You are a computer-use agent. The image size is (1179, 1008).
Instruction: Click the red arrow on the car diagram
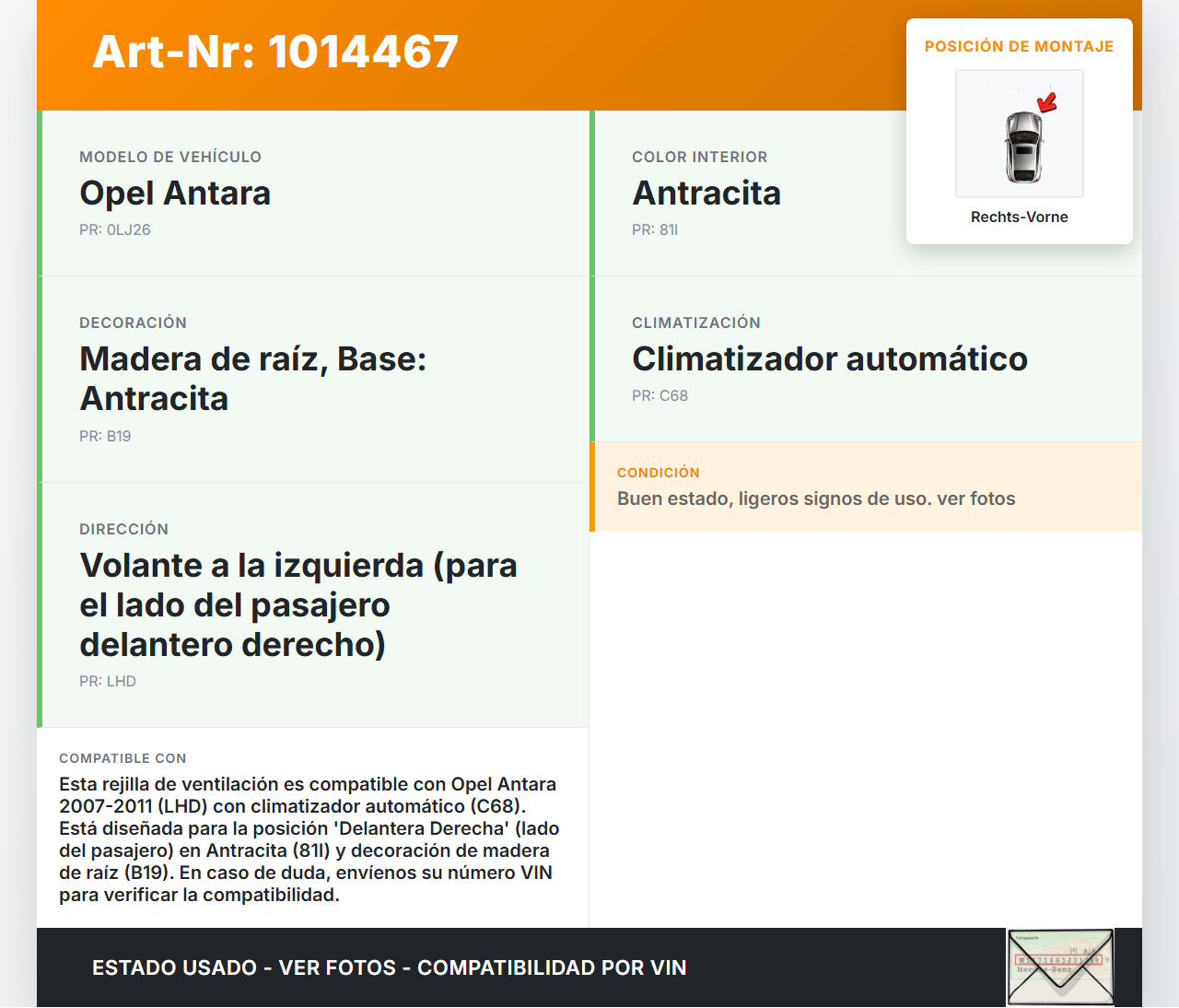point(1047,101)
